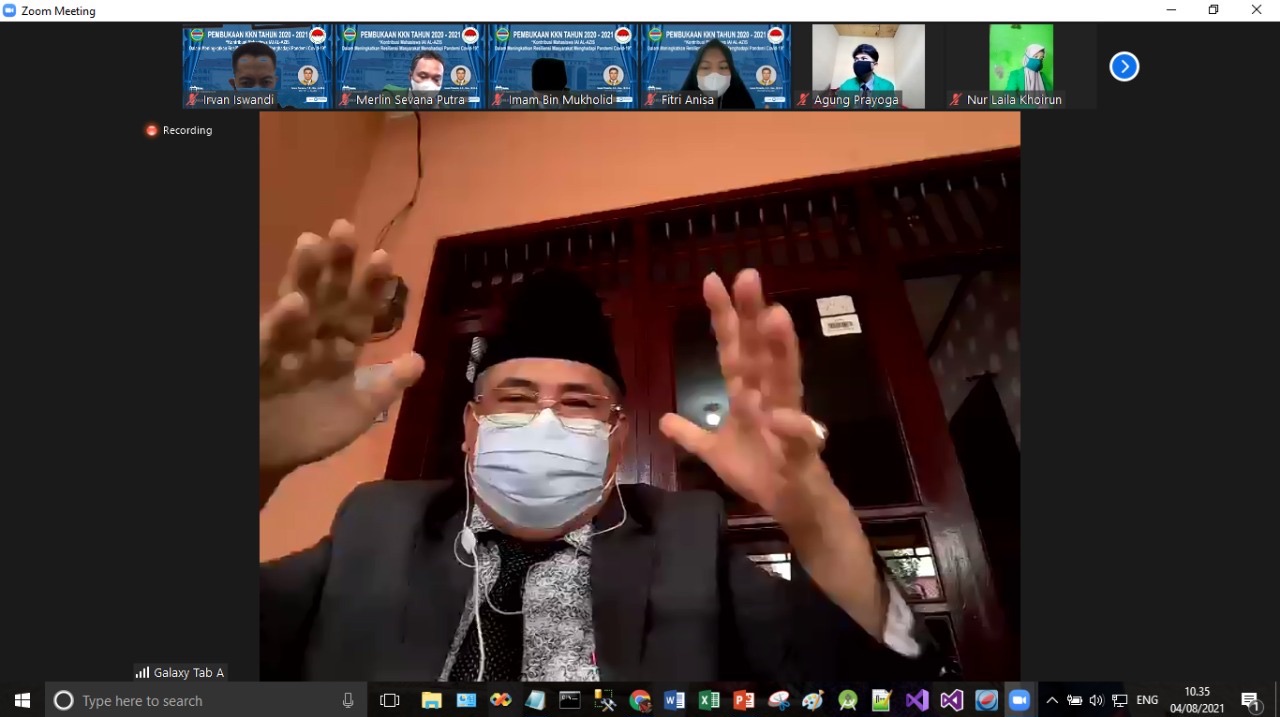The image size is (1280, 717).
Task: Open Command Prompt from the taskbar
Action: tap(570, 700)
